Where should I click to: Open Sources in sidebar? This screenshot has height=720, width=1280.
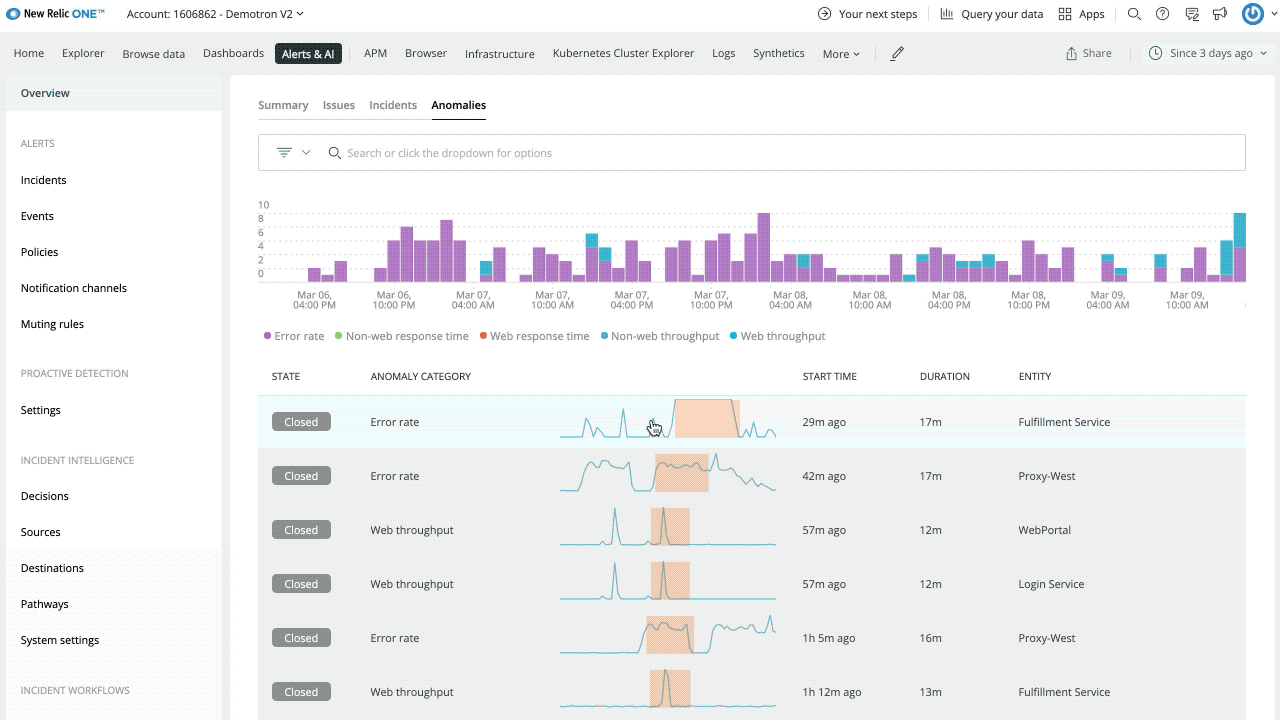click(x=40, y=532)
